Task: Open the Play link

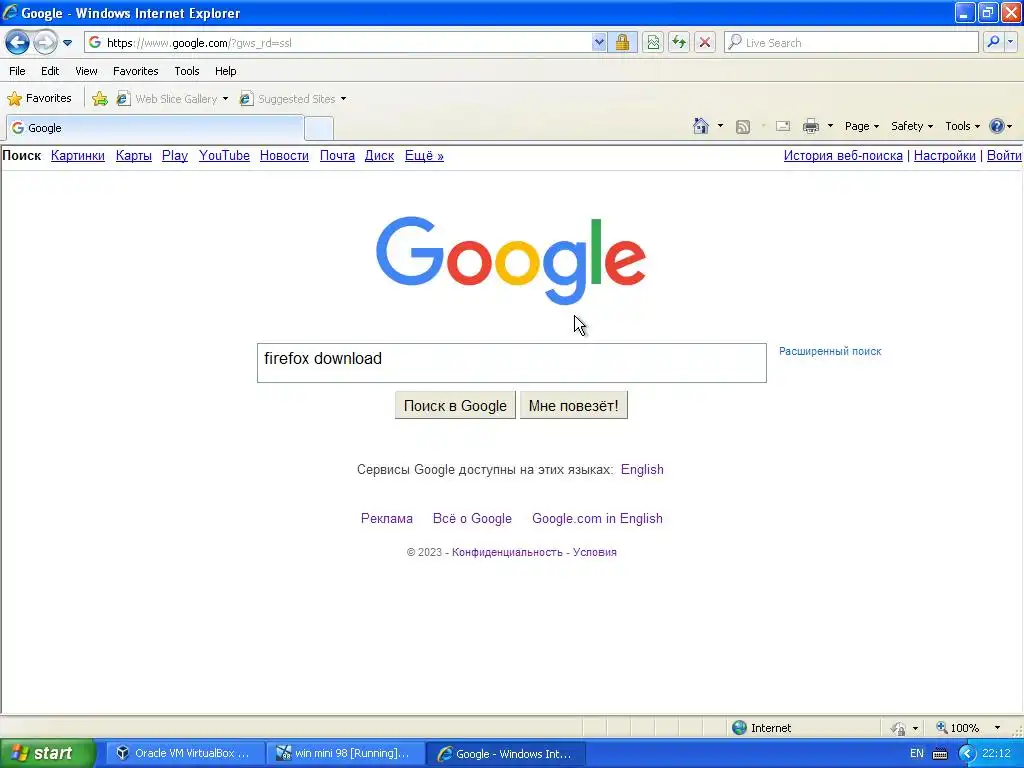Action: (175, 155)
